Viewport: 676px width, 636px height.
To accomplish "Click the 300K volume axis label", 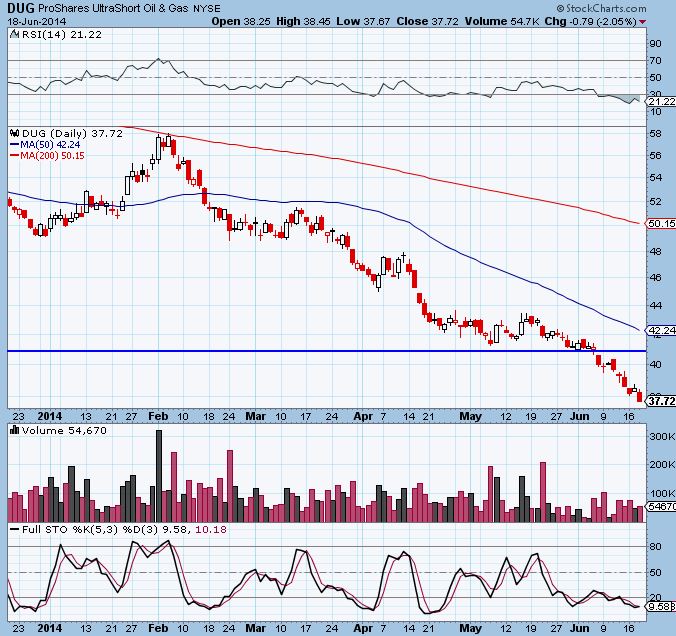I will pyautogui.click(x=661, y=436).
